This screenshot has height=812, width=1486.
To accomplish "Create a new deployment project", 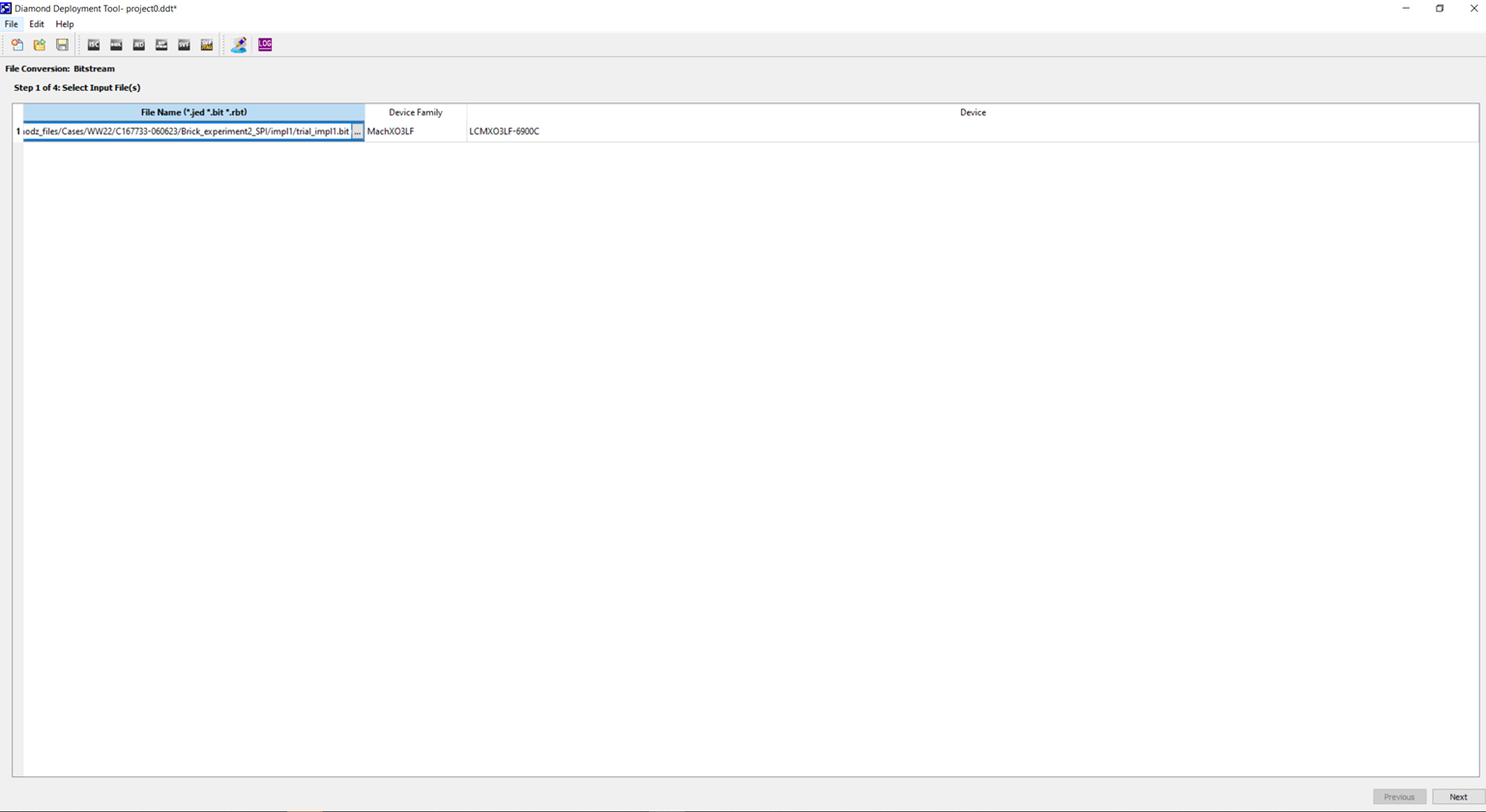I will [17, 44].
